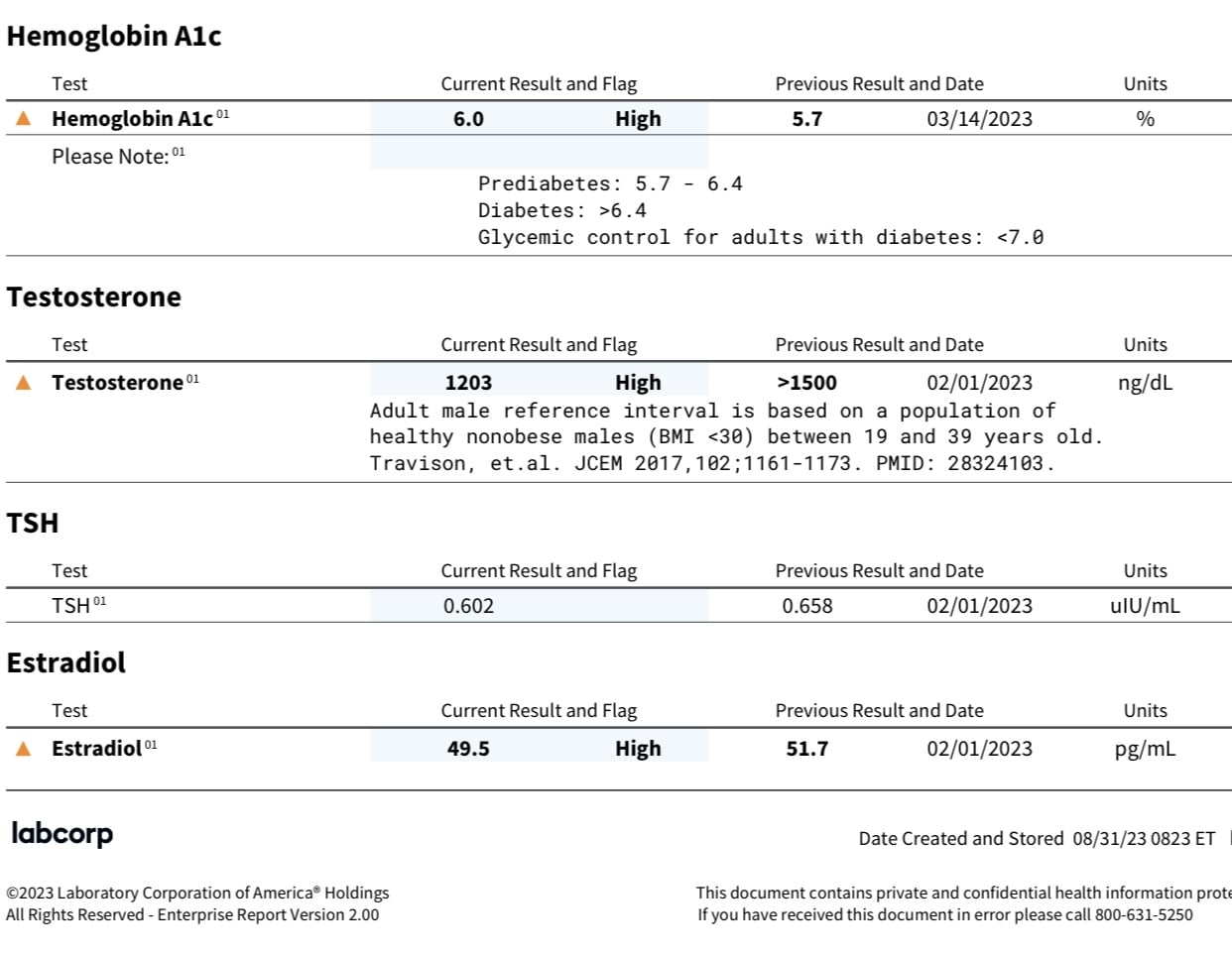1232x958 pixels.
Task: Click the TSH section heading
Action: point(33,523)
